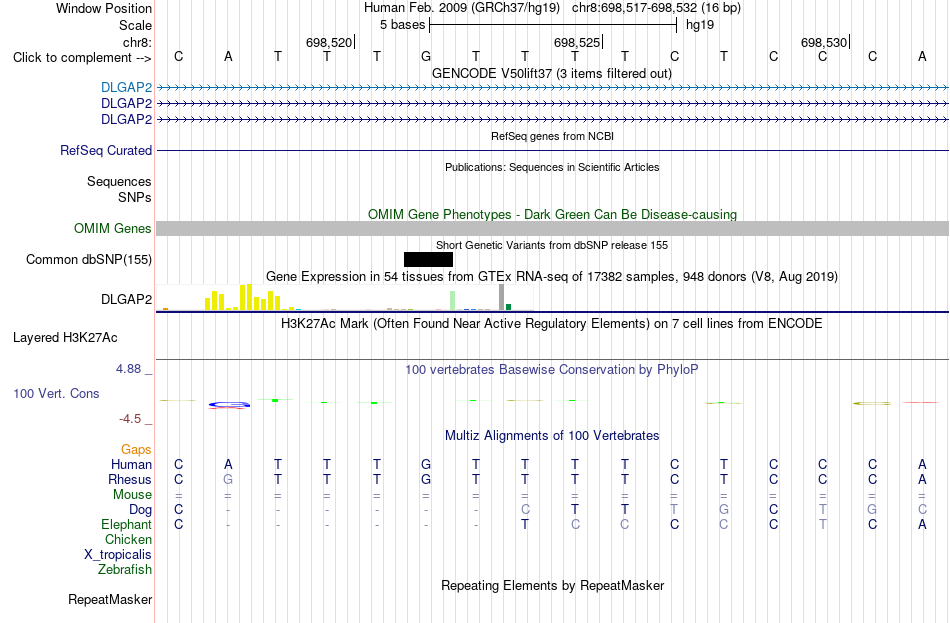This screenshot has width=950, height=623.
Task: Open GENCODE V50lift37 track title
Action: pos(552,73)
